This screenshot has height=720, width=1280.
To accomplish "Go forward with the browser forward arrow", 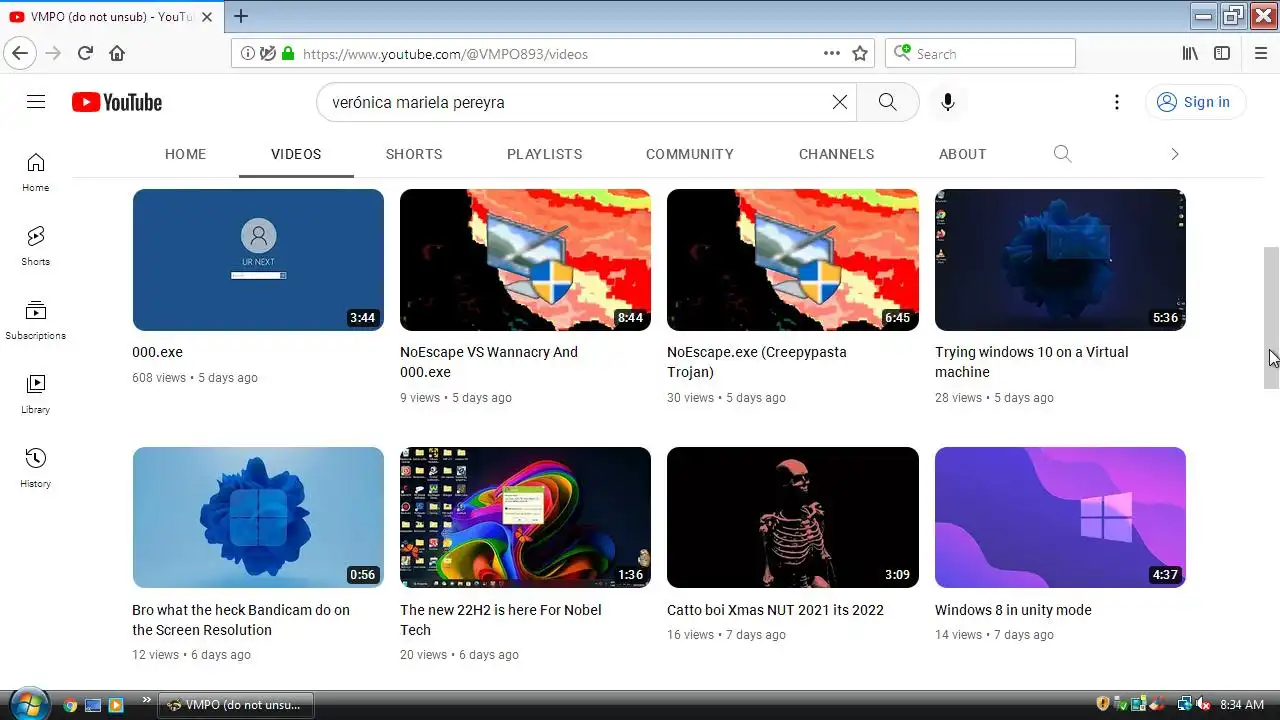I will [x=53, y=53].
